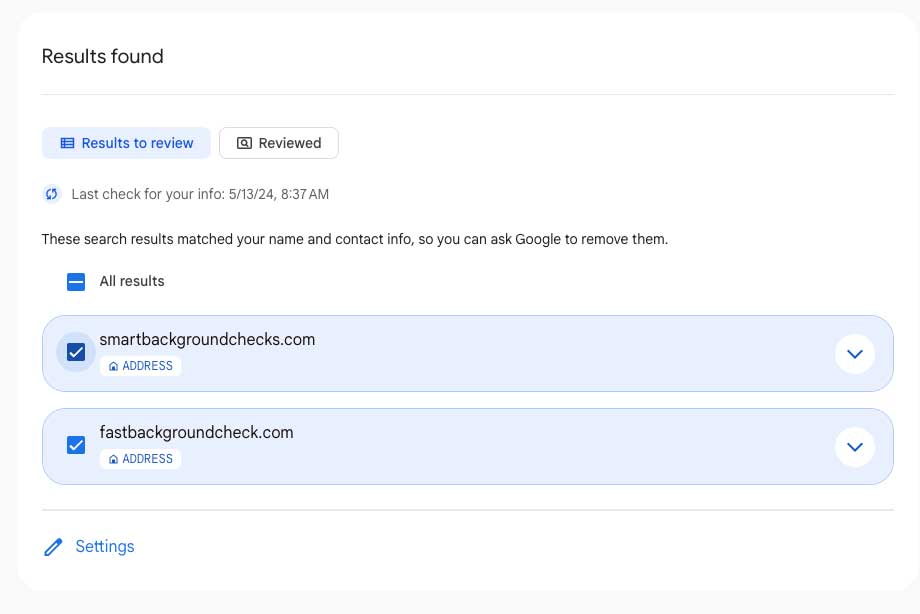Click home icon in smartbackgroundchecks.com ADDRESS tag
The width and height of the screenshot is (920, 614).
[113, 366]
